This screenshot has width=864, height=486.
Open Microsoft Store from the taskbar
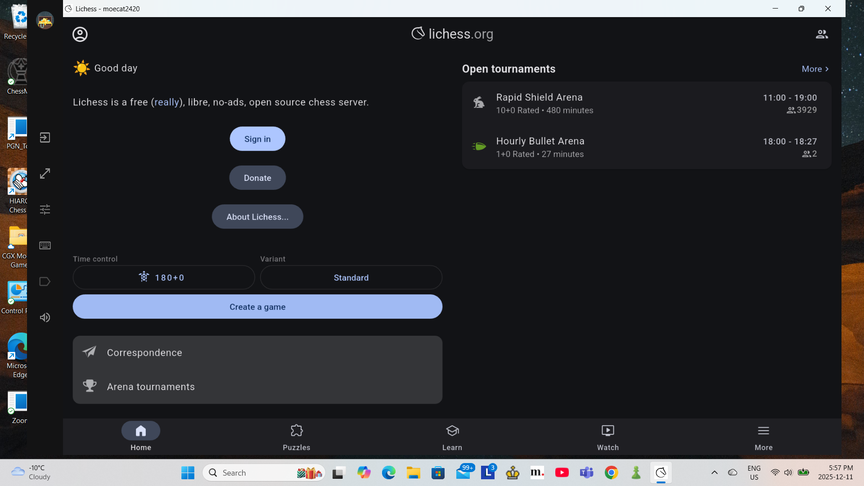438,473
